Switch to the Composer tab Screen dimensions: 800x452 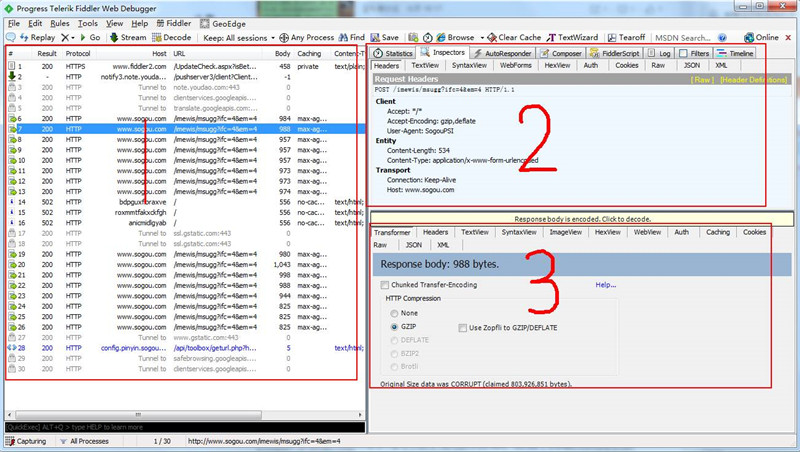(561, 53)
